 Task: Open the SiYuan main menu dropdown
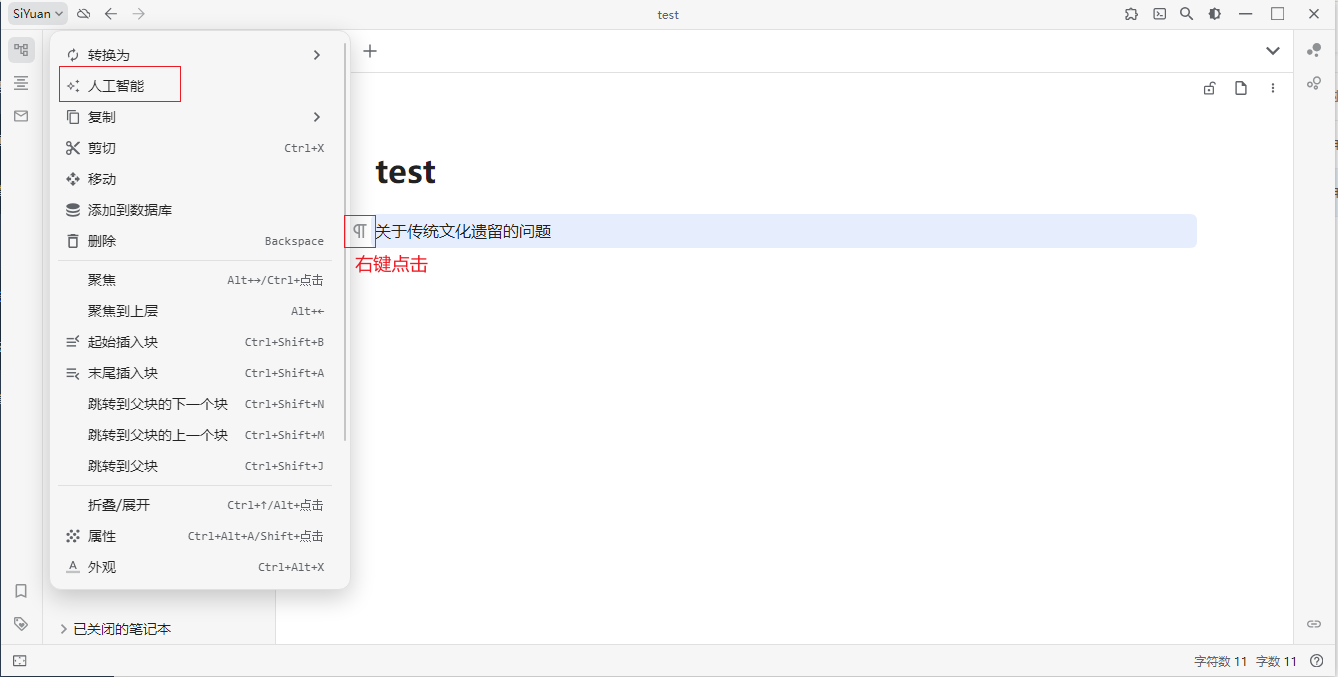(38, 14)
